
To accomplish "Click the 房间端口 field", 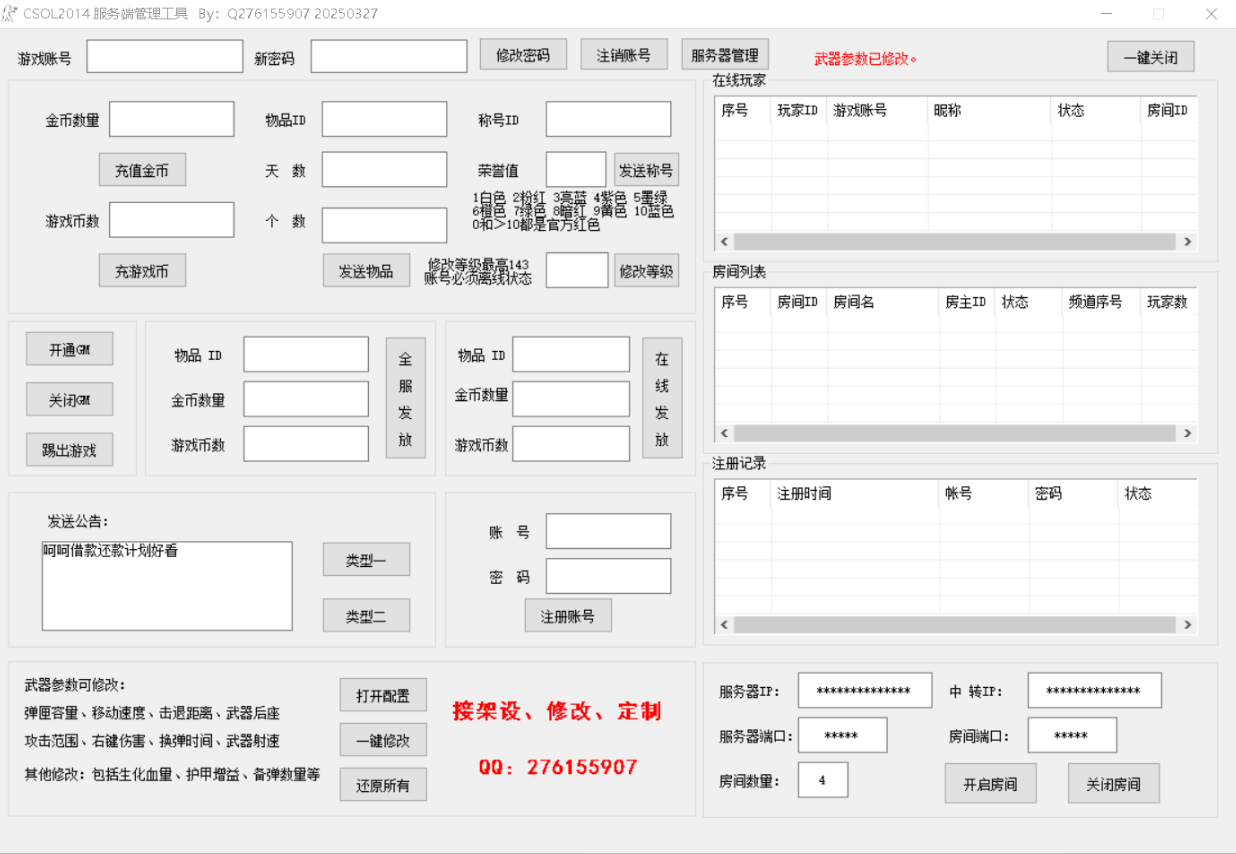I will point(1072,735).
